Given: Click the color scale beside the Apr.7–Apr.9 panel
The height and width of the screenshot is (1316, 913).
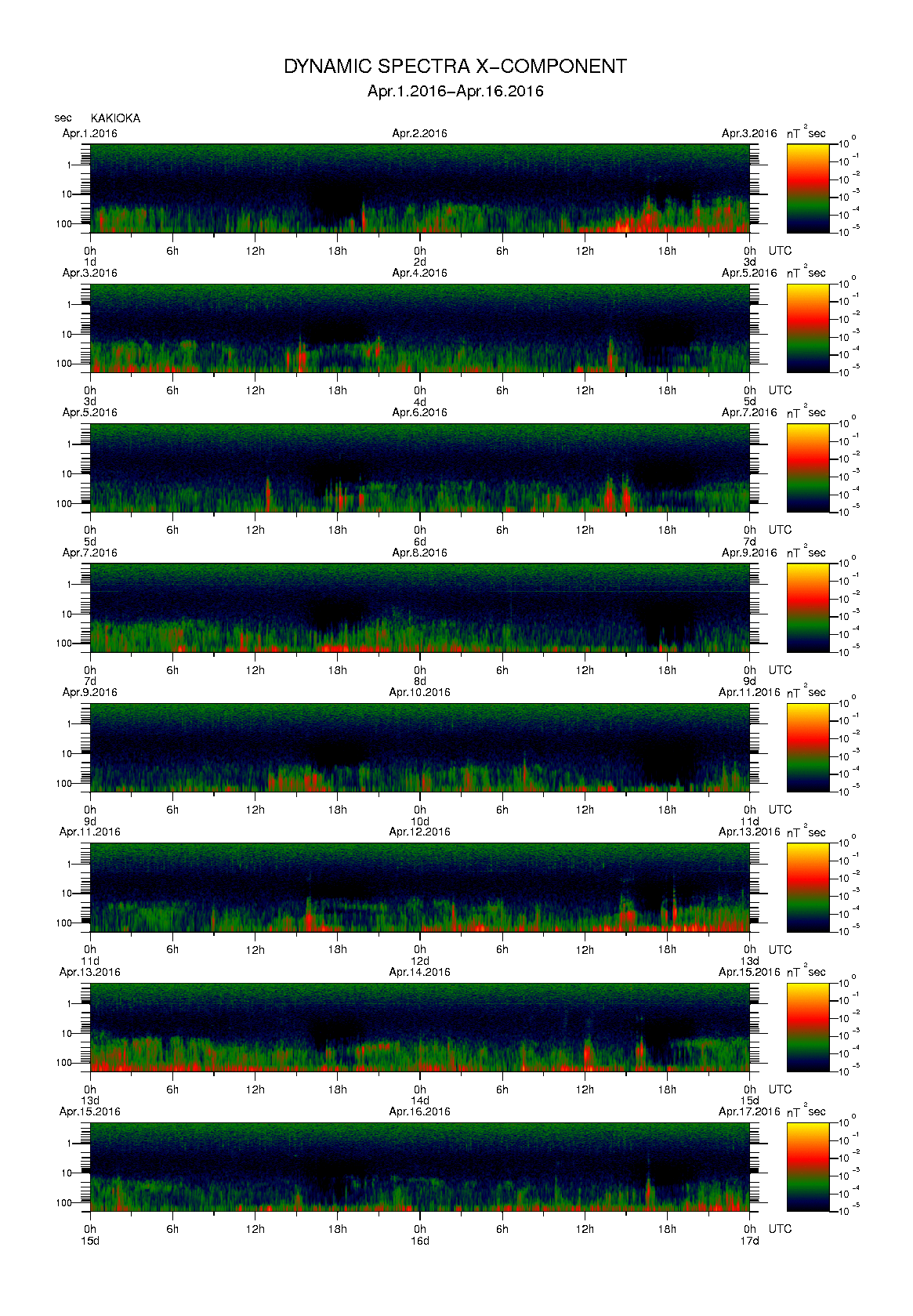Looking at the screenshot, I should (808, 607).
